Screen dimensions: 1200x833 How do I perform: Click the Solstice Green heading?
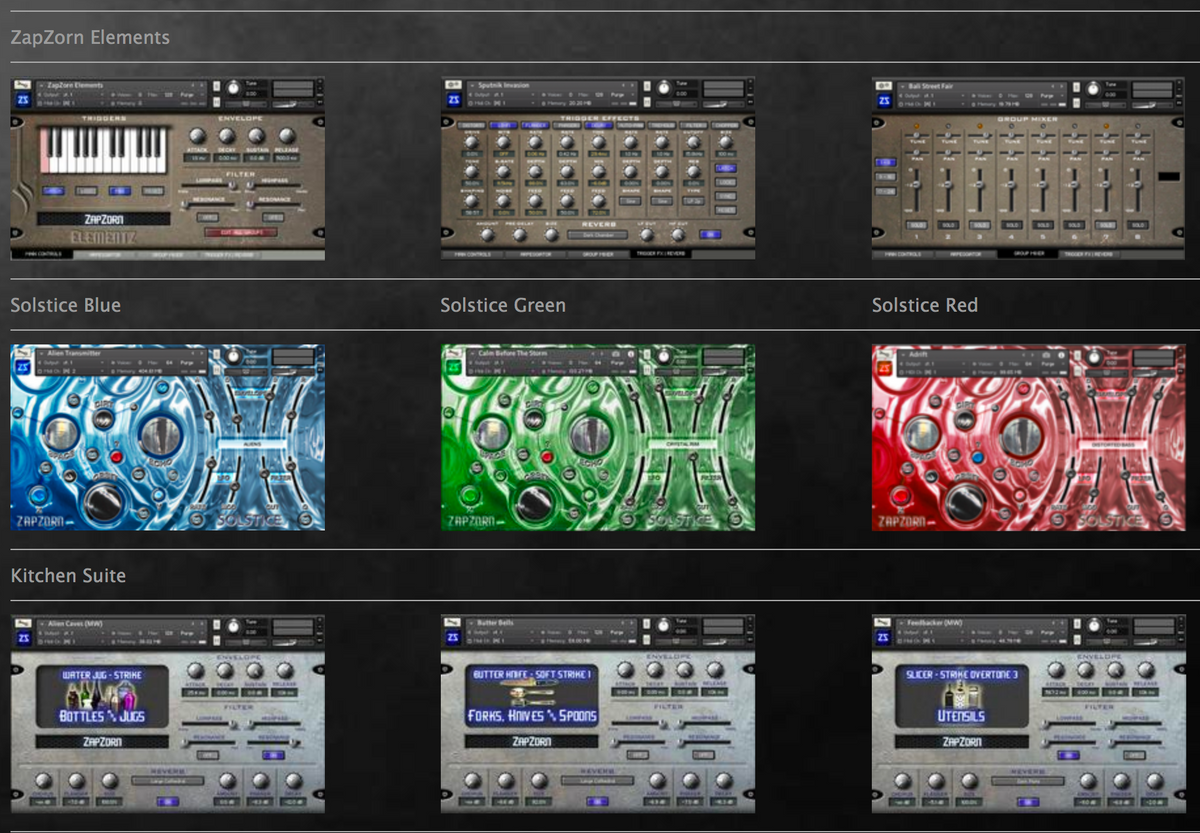tap(503, 305)
